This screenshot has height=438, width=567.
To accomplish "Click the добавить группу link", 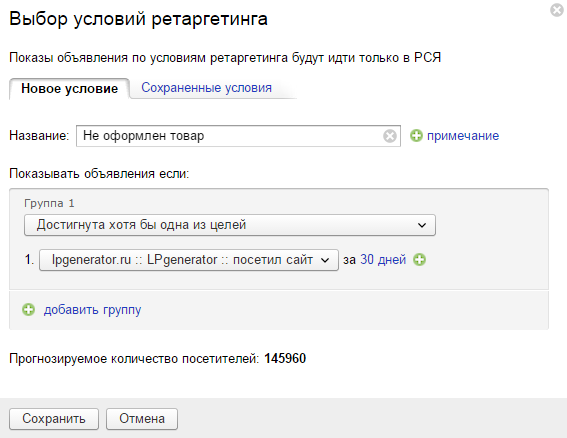I will point(93,310).
